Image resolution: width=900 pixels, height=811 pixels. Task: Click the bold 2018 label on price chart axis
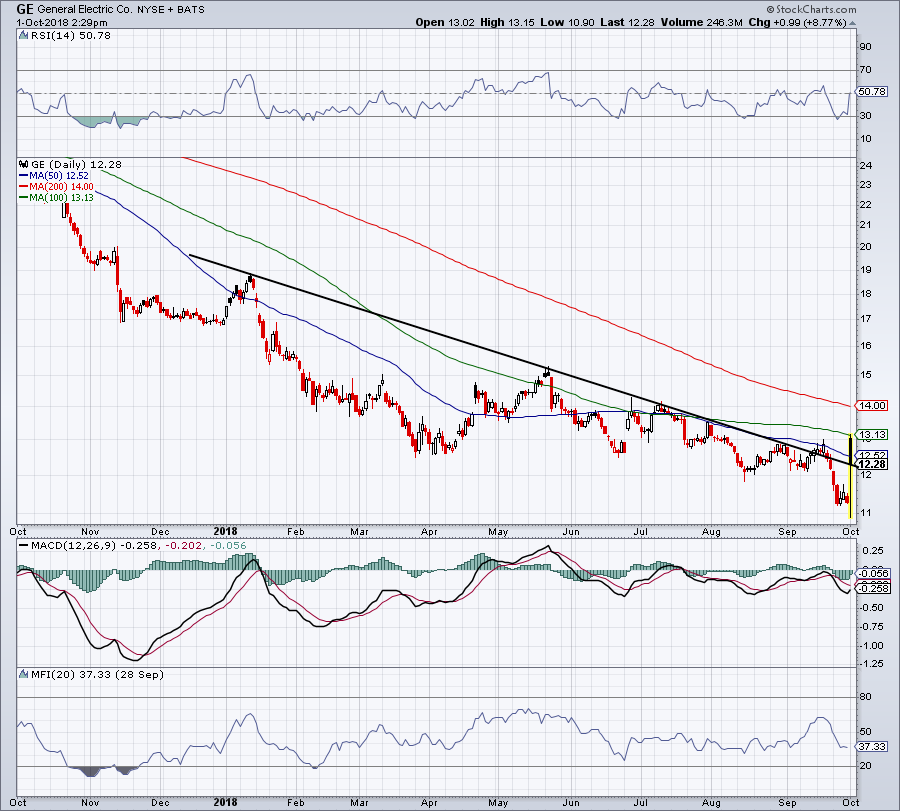pos(226,531)
